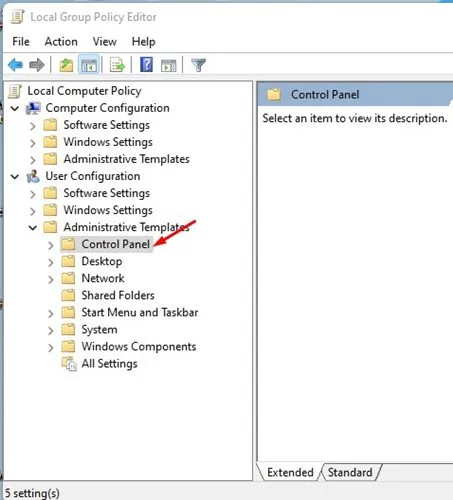
Task: Open the Action menu
Action: pos(61,42)
